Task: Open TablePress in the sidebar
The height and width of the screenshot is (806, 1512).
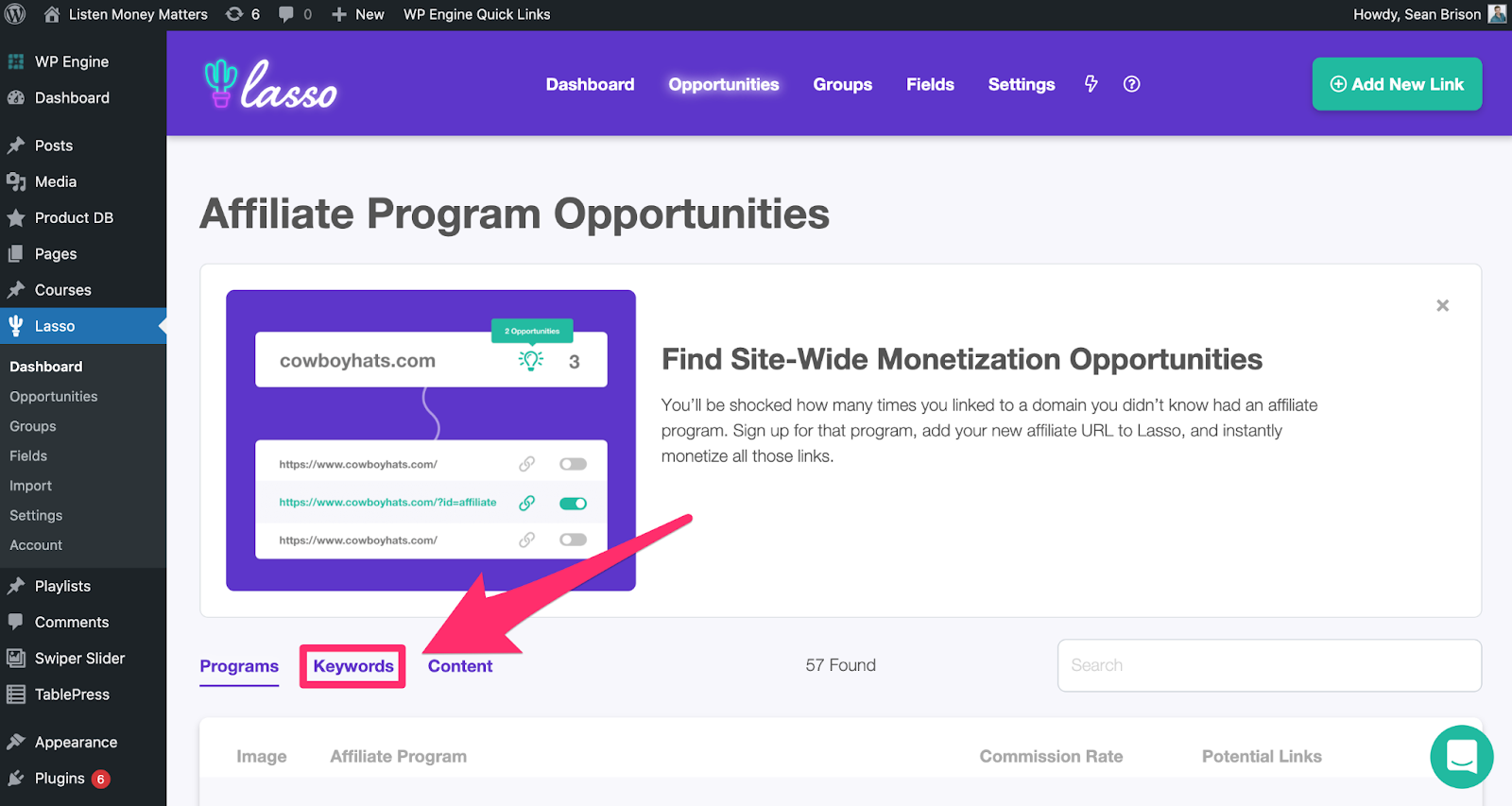Action: click(x=72, y=695)
